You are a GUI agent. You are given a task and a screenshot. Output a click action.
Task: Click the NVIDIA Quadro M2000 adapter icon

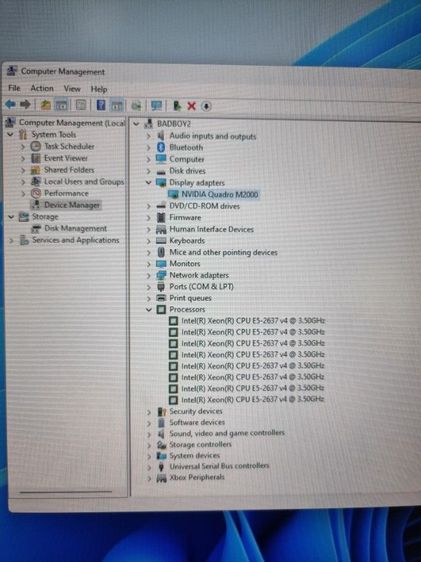[173, 194]
